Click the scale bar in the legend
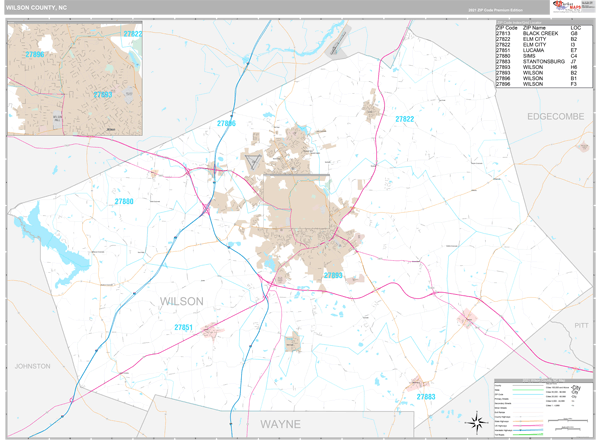 [x=568, y=420]
